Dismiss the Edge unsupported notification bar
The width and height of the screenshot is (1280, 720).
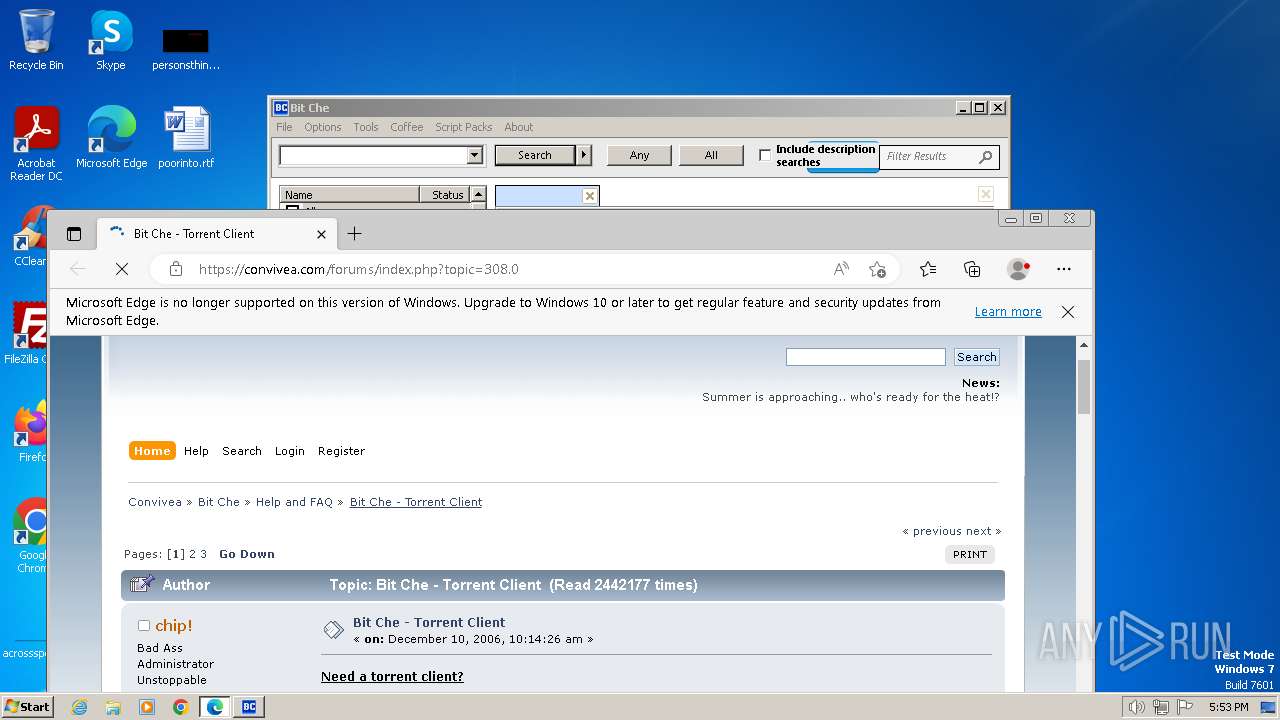1068,312
